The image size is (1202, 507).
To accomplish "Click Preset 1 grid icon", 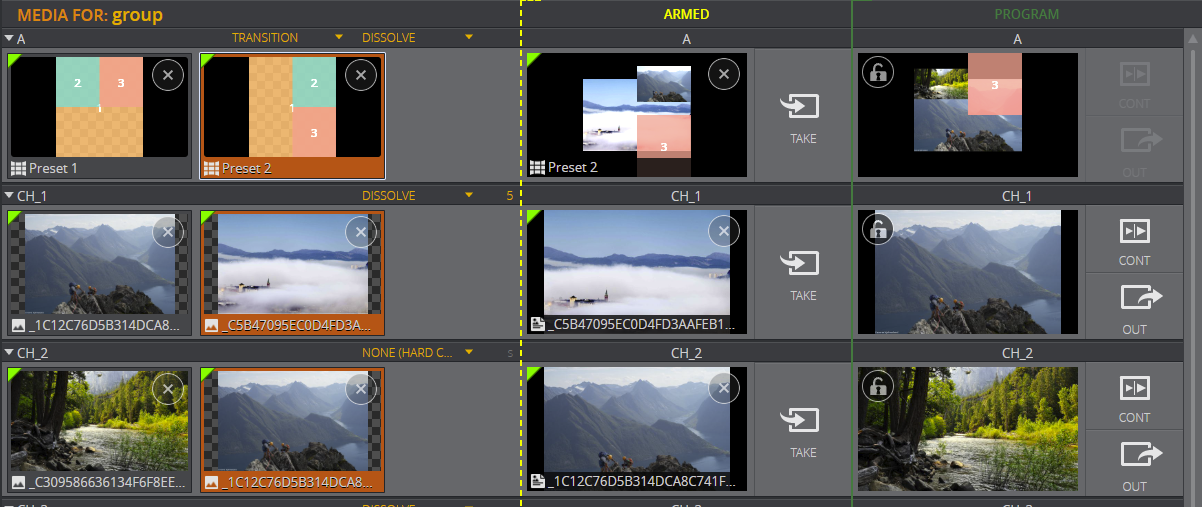I will click(x=18, y=168).
